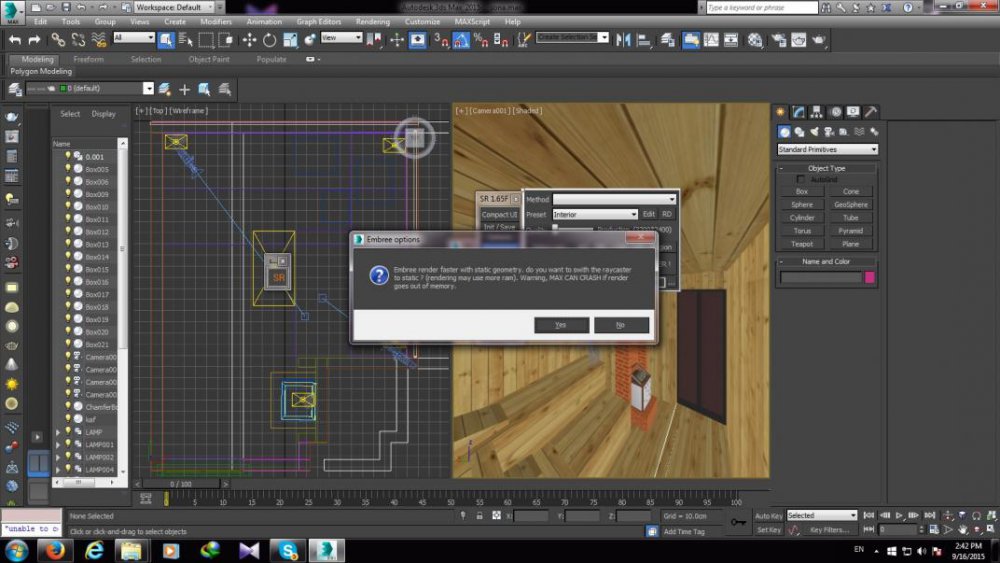Click the Select and Move tool icon

click(249, 40)
